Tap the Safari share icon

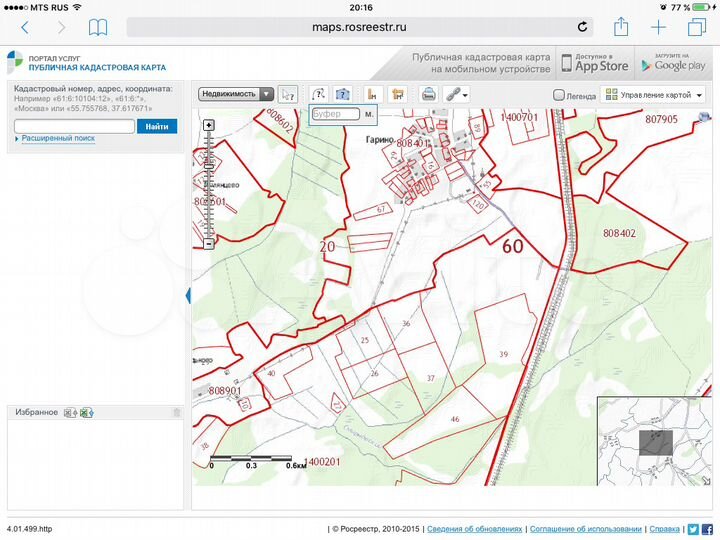tap(621, 27)
